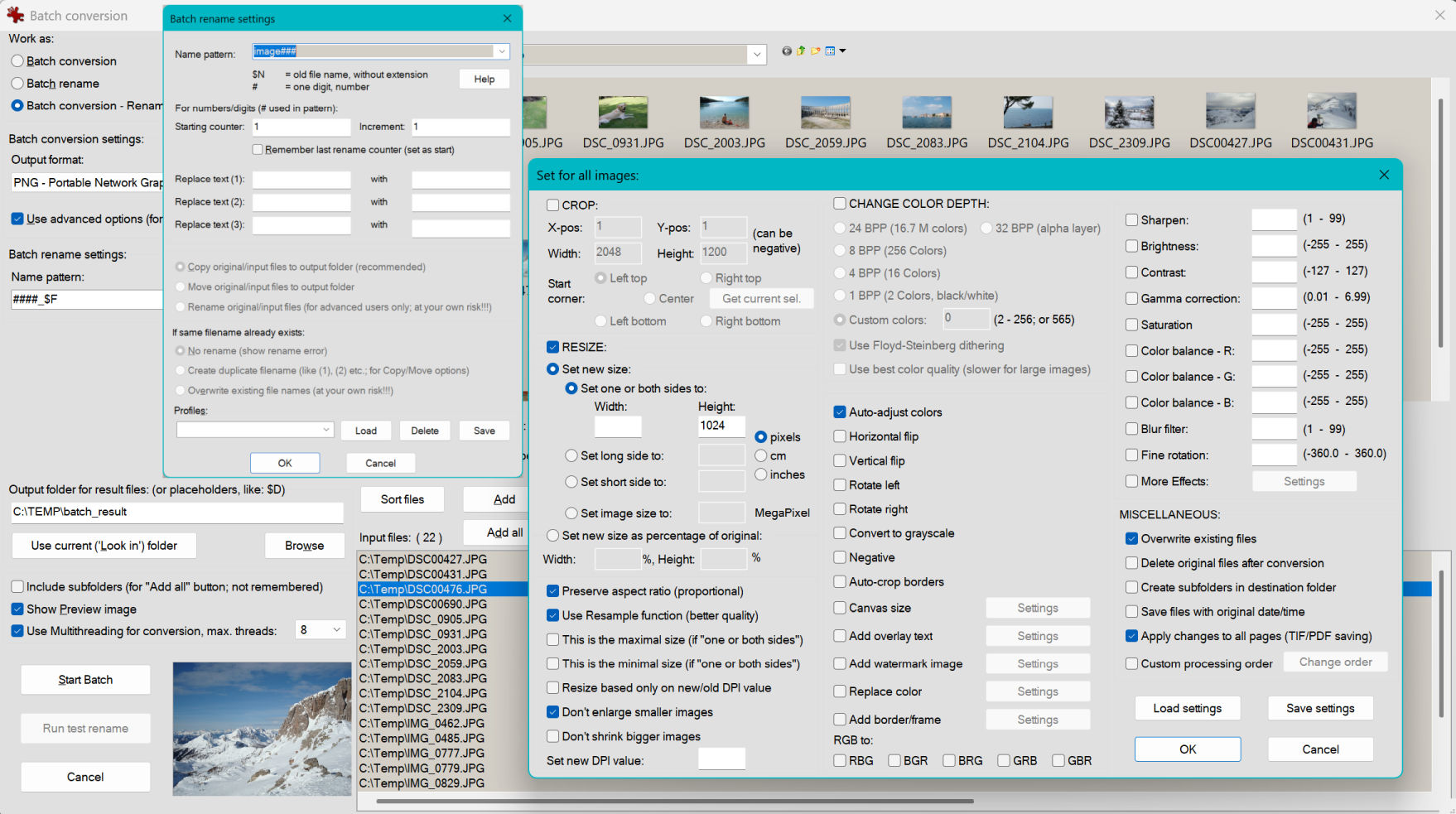Click the create new folder icon
The height and width of the screenshot is (814, 1456).
click(x=816, y=51)
